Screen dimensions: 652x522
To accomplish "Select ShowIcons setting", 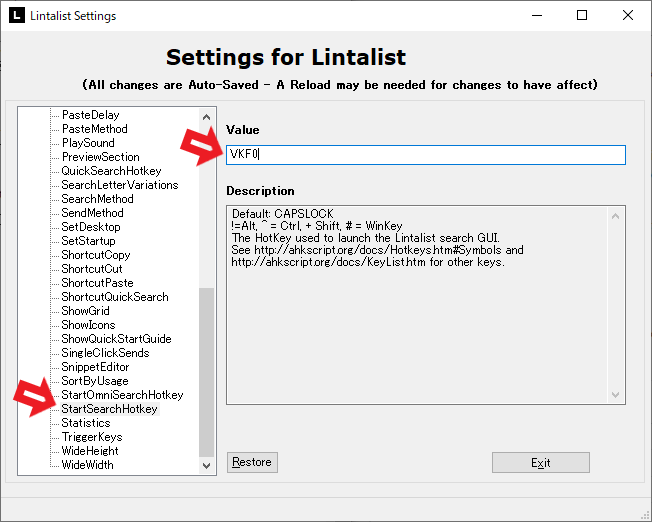I will pyautogui.click(x=88, y=325).
